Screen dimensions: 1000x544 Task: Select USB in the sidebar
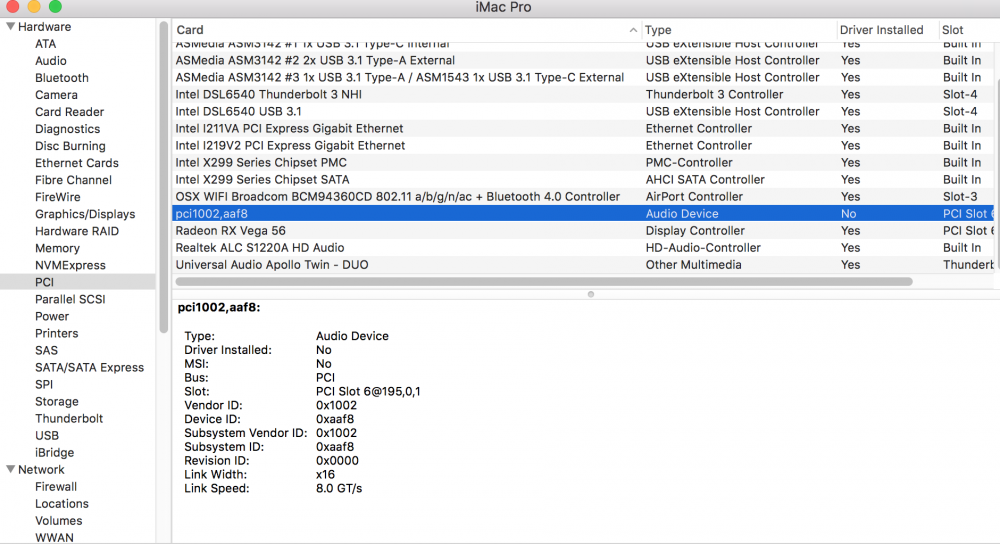[47, 436]
